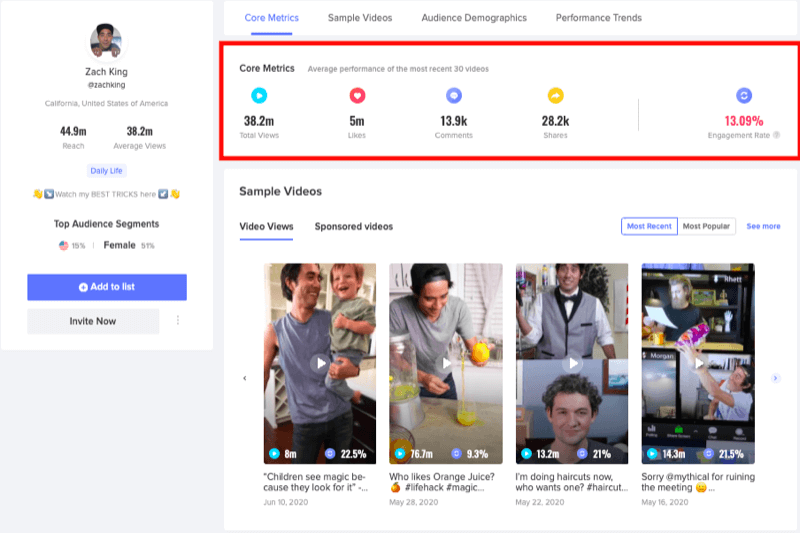Screen dimensions: 800x533
Task: Select the Video Views sub-tab
Action: (266, 226)
